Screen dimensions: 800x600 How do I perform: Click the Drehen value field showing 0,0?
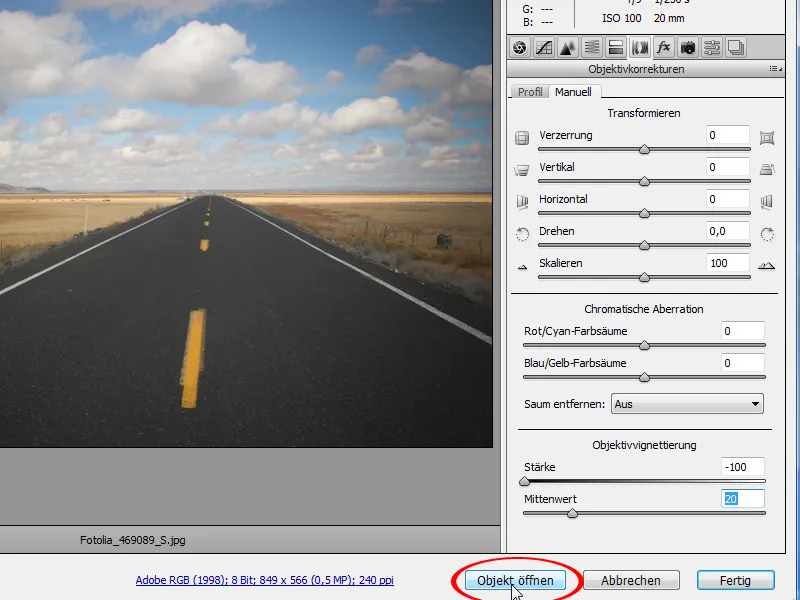pyautogui.click(x=728, y=232)
